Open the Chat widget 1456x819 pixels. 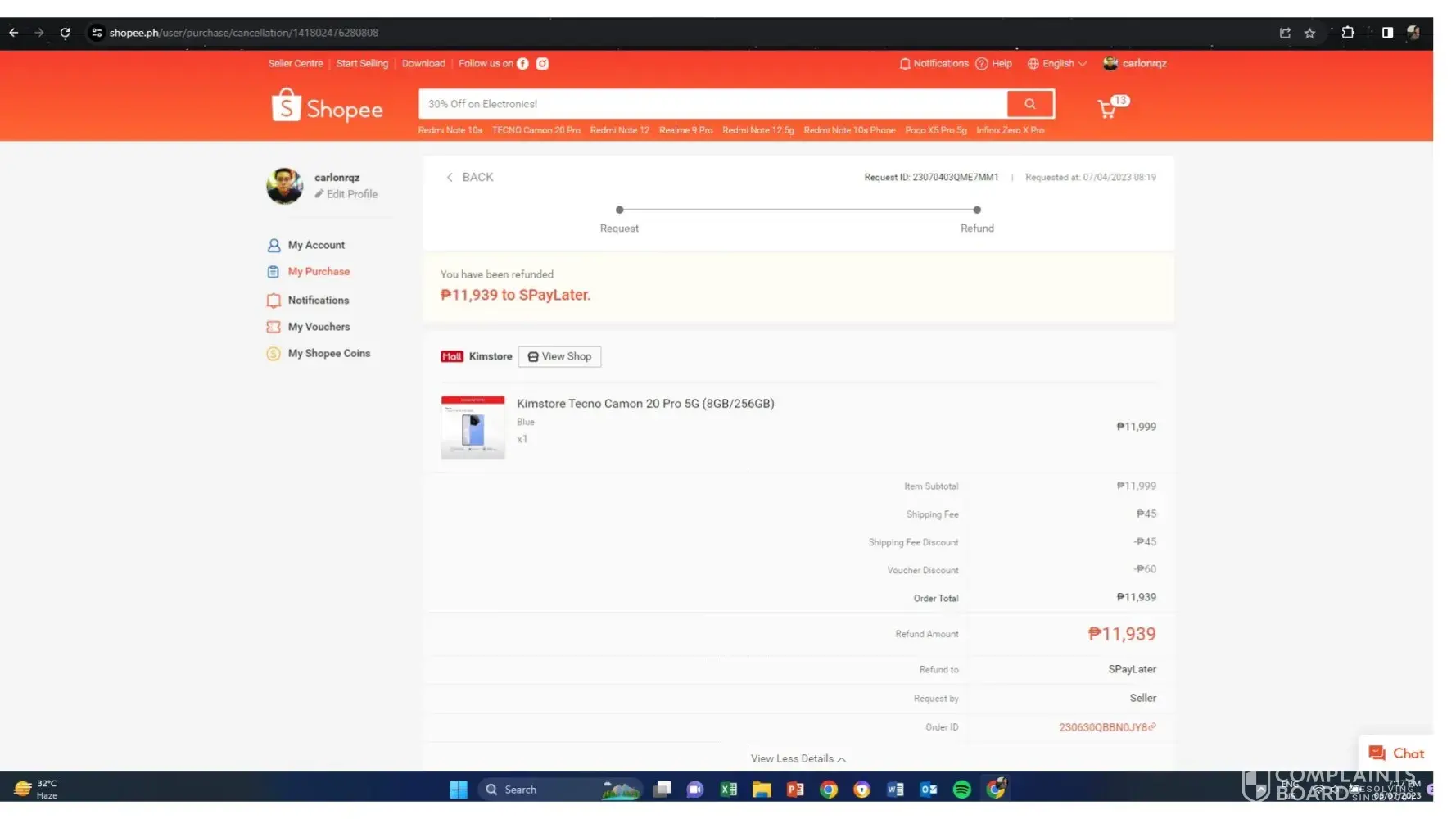(1396, 753)
